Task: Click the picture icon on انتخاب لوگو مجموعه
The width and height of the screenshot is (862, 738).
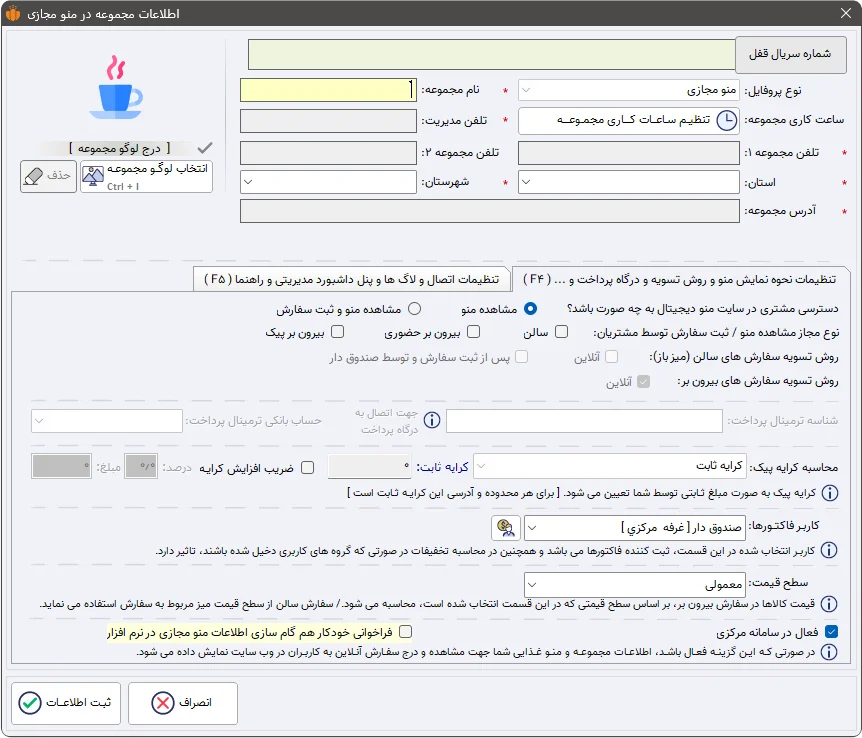Action: (92, 175)
